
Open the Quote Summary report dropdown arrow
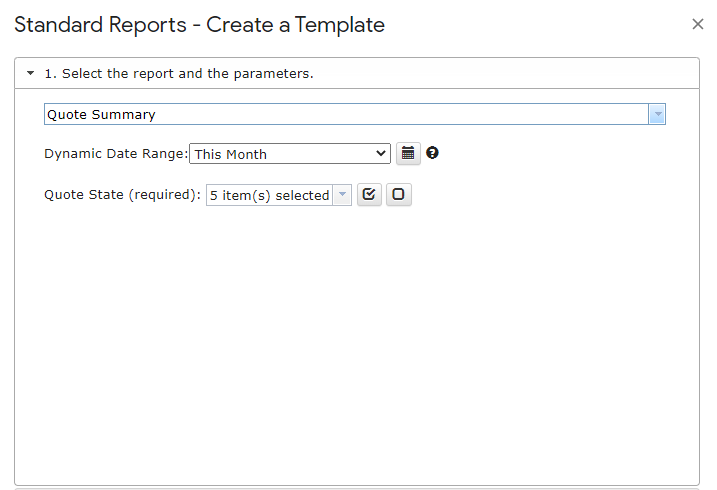pos(657,115)
